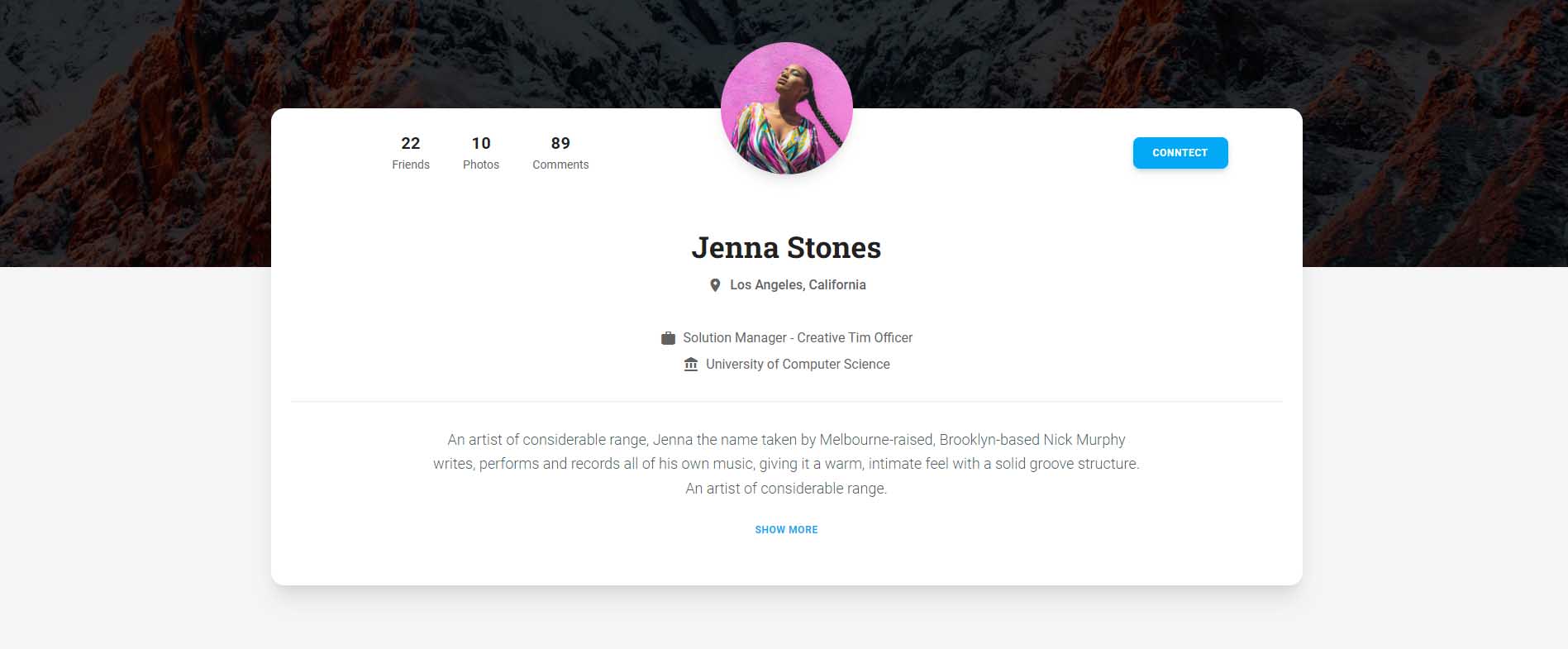Click Los Angeles, California location text
1568x649 pixels.
tap(798, 285)
